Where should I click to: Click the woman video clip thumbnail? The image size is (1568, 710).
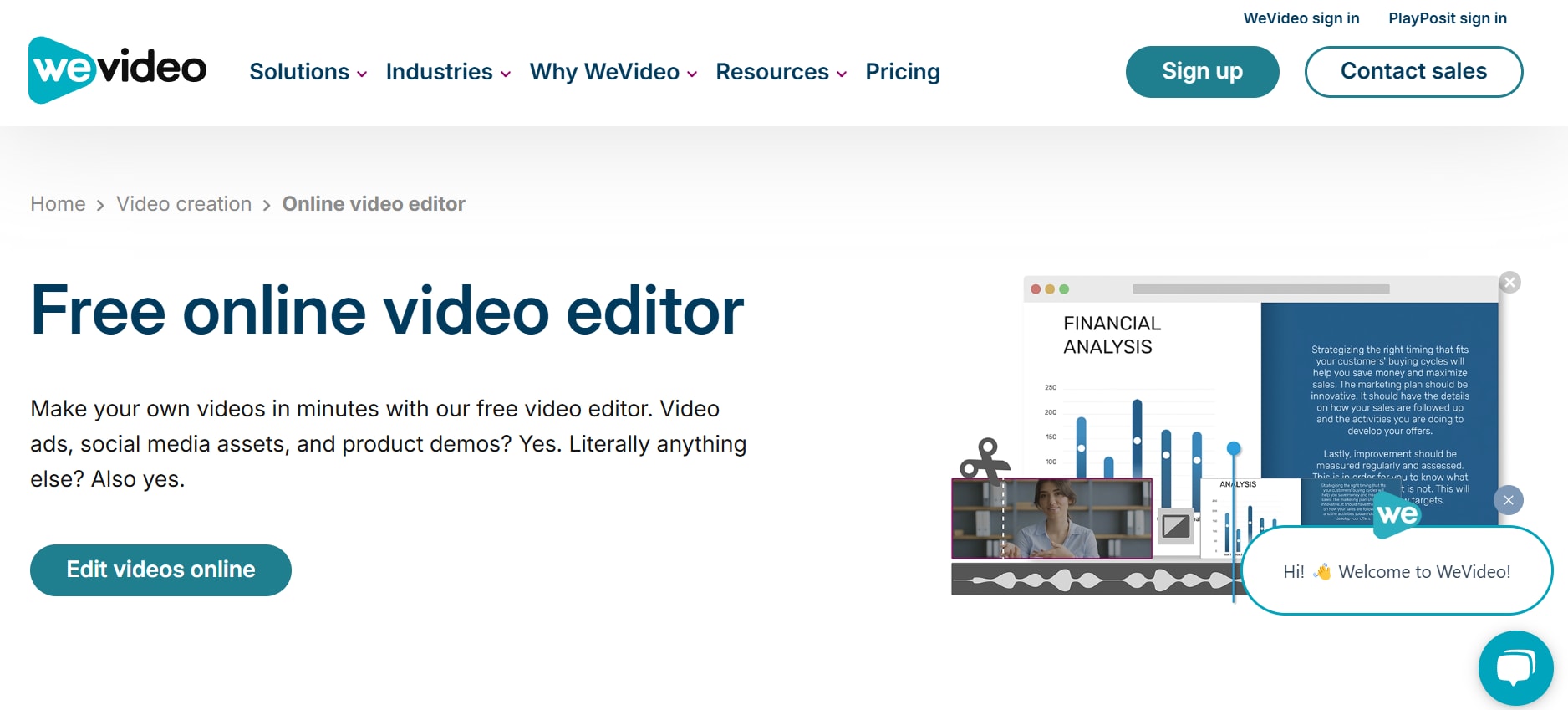[1051, 518]
